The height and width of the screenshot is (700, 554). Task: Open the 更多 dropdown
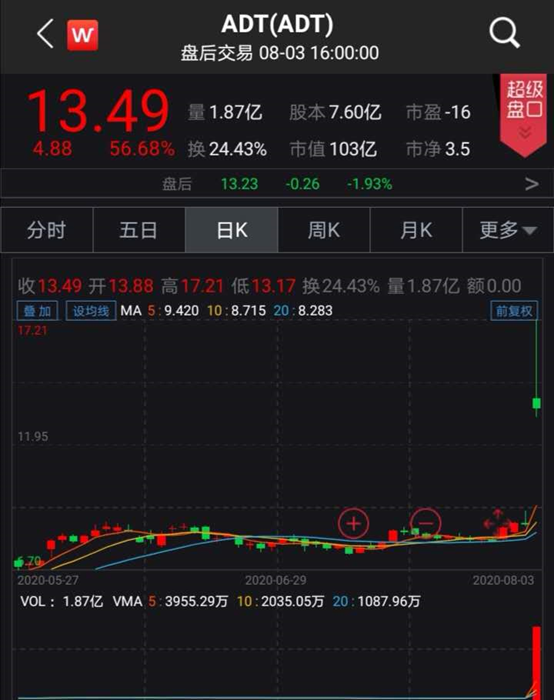coord(508,230)
